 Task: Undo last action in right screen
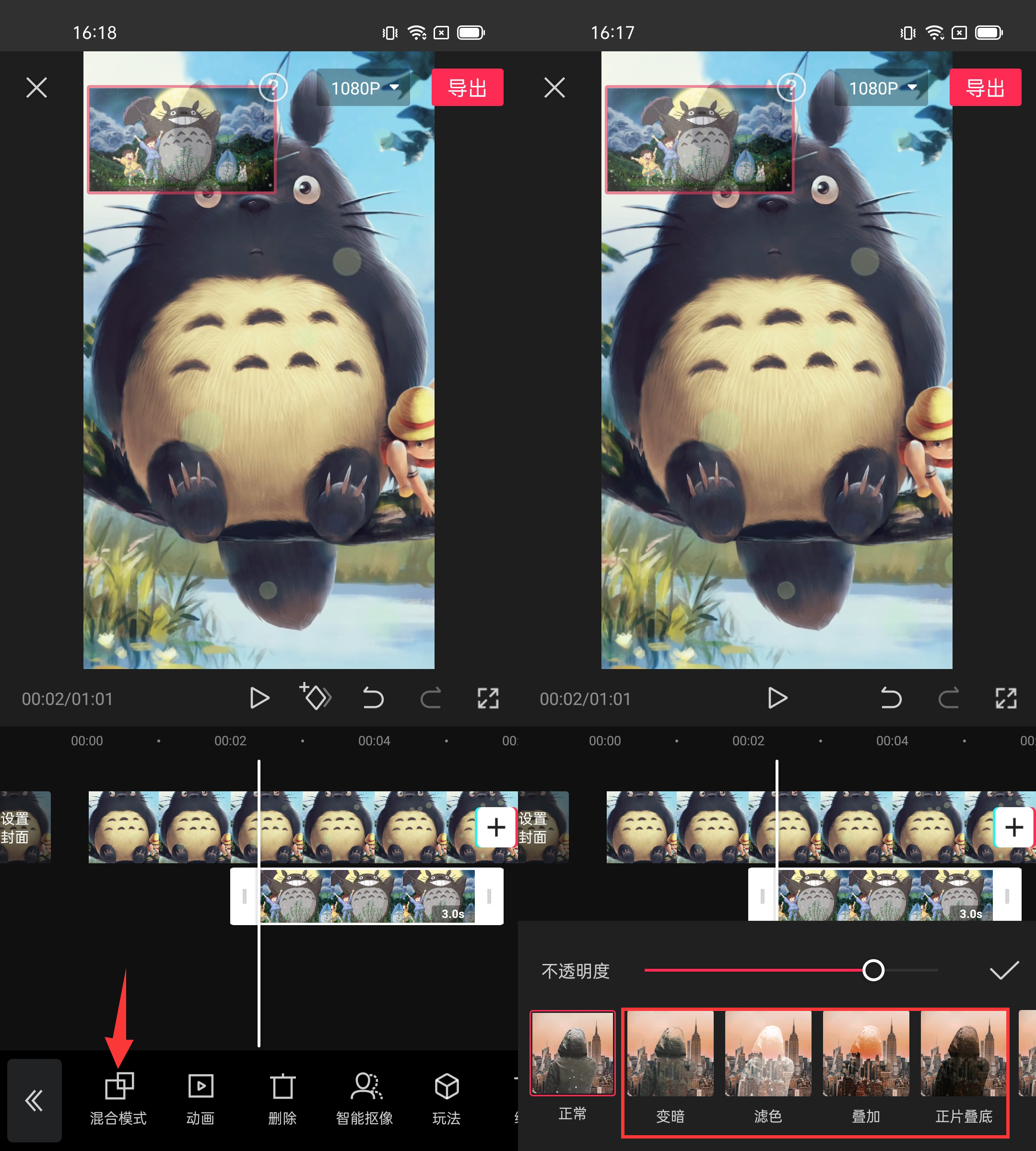891,698
